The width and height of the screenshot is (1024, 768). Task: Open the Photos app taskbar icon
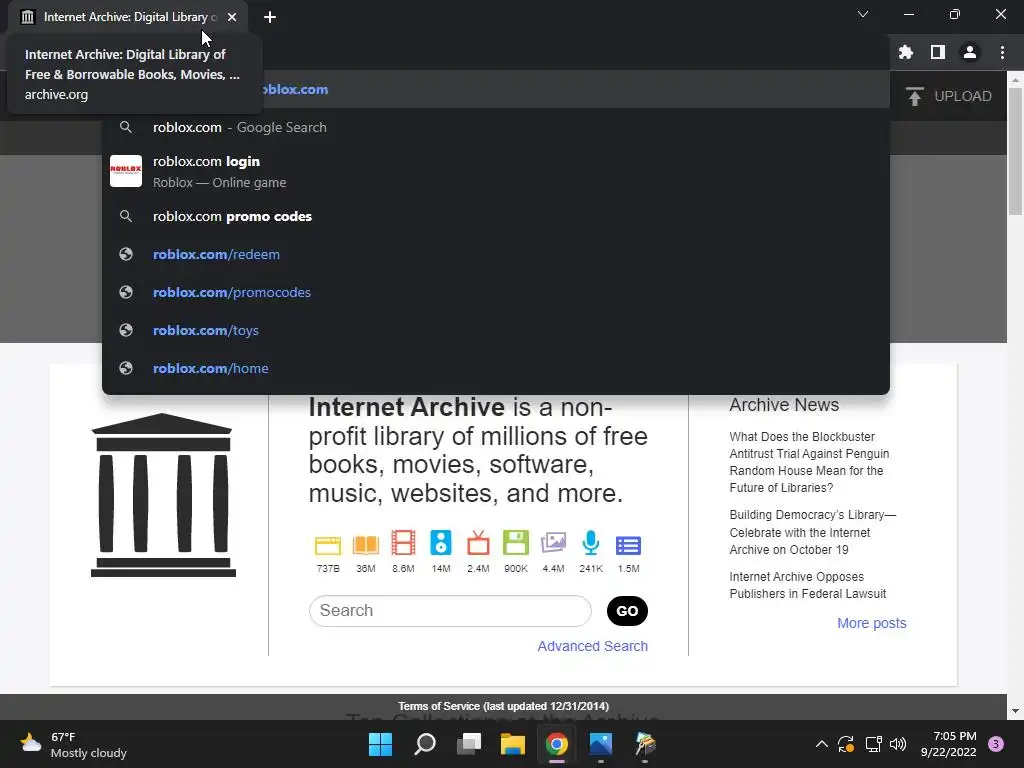click(x=601, y=744)
